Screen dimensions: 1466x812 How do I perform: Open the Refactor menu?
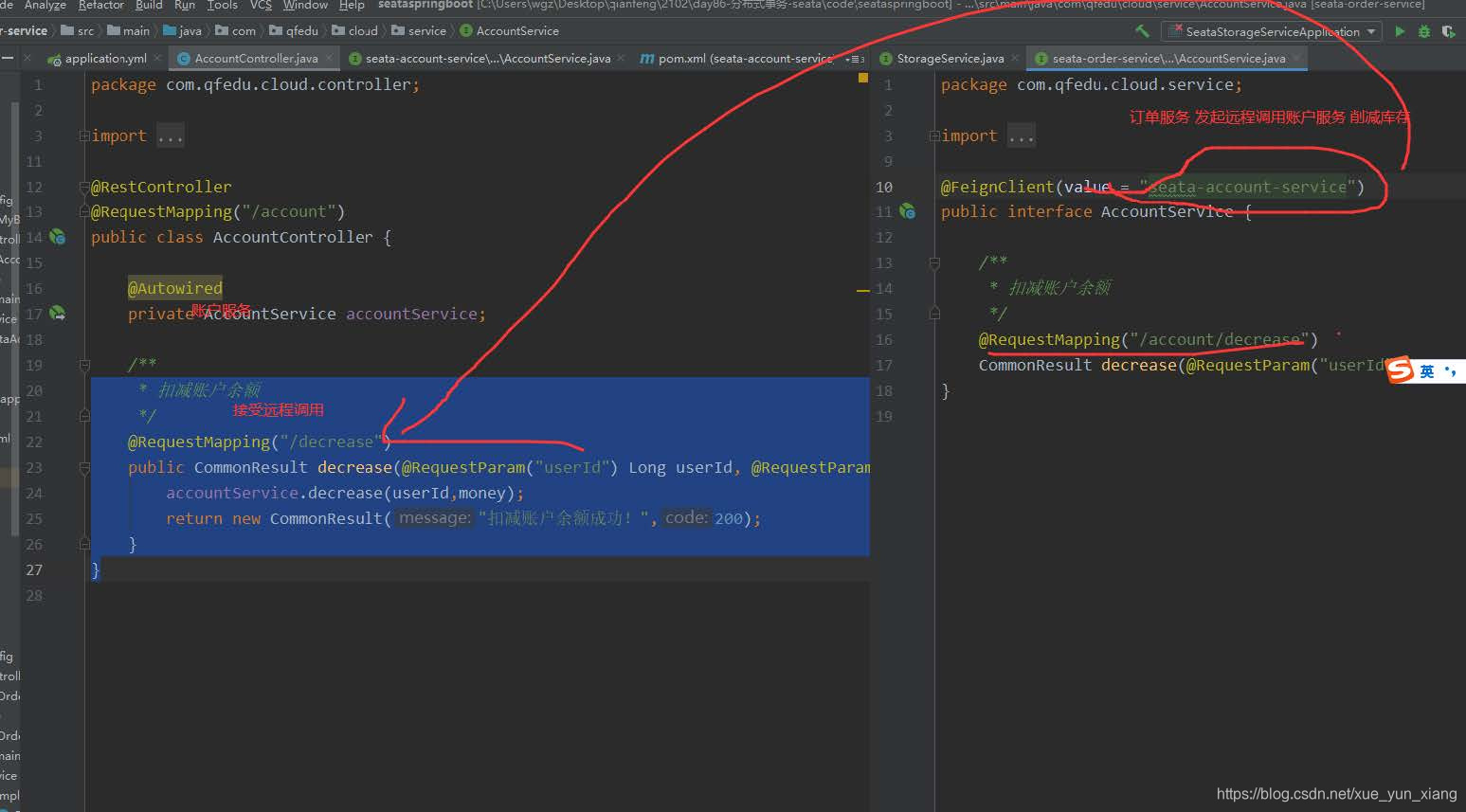pyautogui.click(x=101, y=5)
